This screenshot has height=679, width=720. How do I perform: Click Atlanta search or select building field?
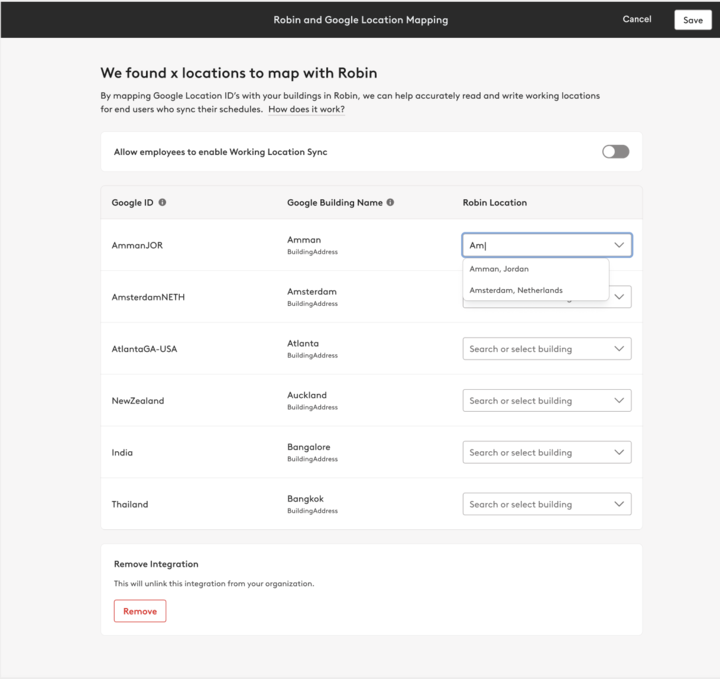[535, 349]
